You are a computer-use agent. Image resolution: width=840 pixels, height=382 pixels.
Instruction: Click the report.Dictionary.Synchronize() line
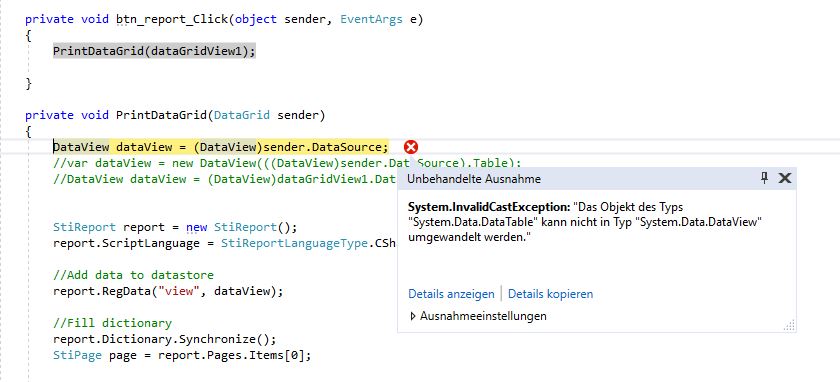click(164, 340)
